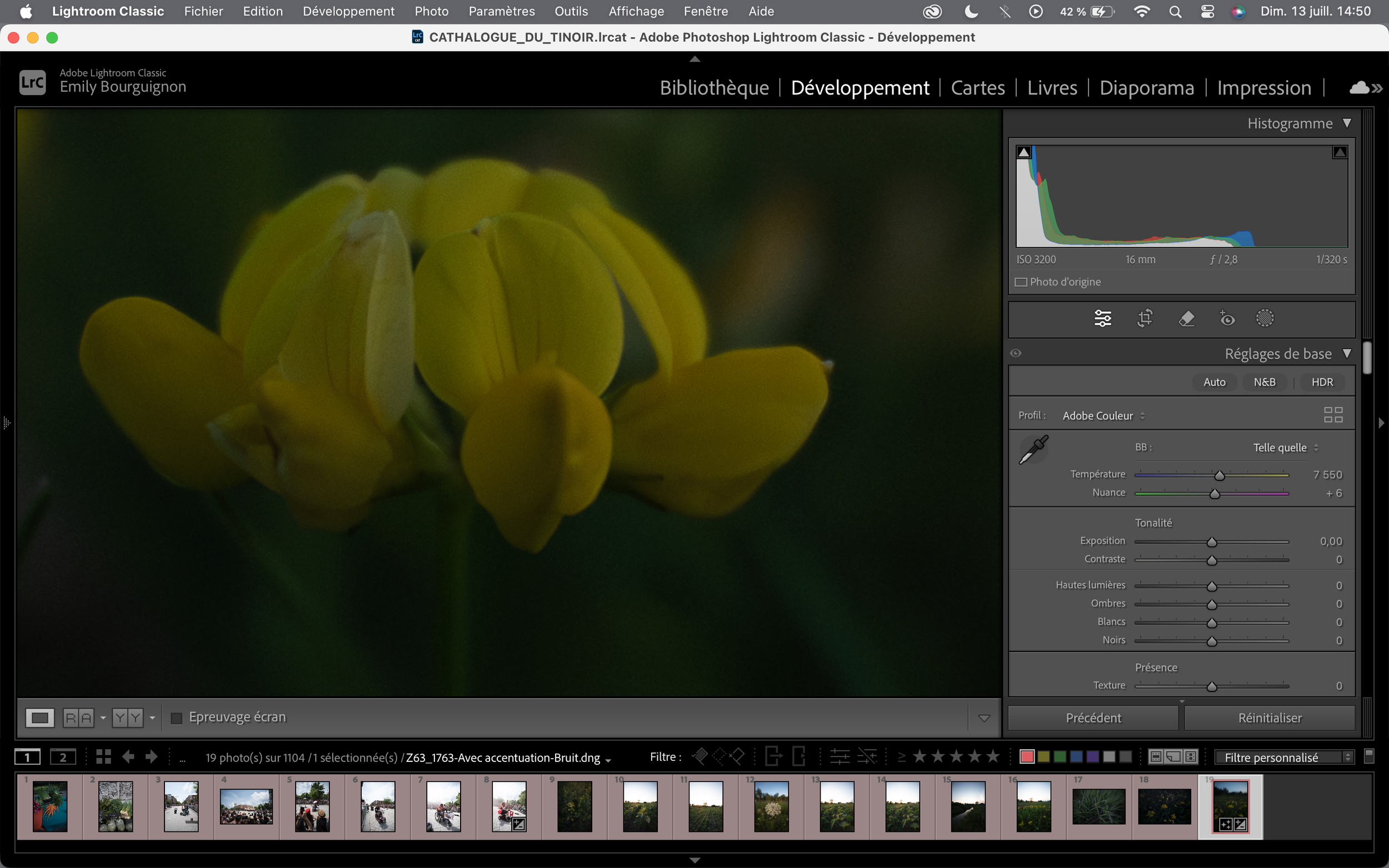Viewport: 1389px width, 868px height.
Task: Tick the Photo d'origine checkbox
Action: point(1021,282)
